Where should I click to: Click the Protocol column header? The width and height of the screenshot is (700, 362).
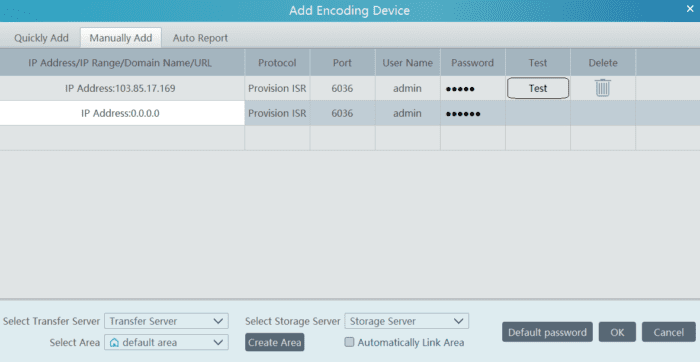(277, 63)
